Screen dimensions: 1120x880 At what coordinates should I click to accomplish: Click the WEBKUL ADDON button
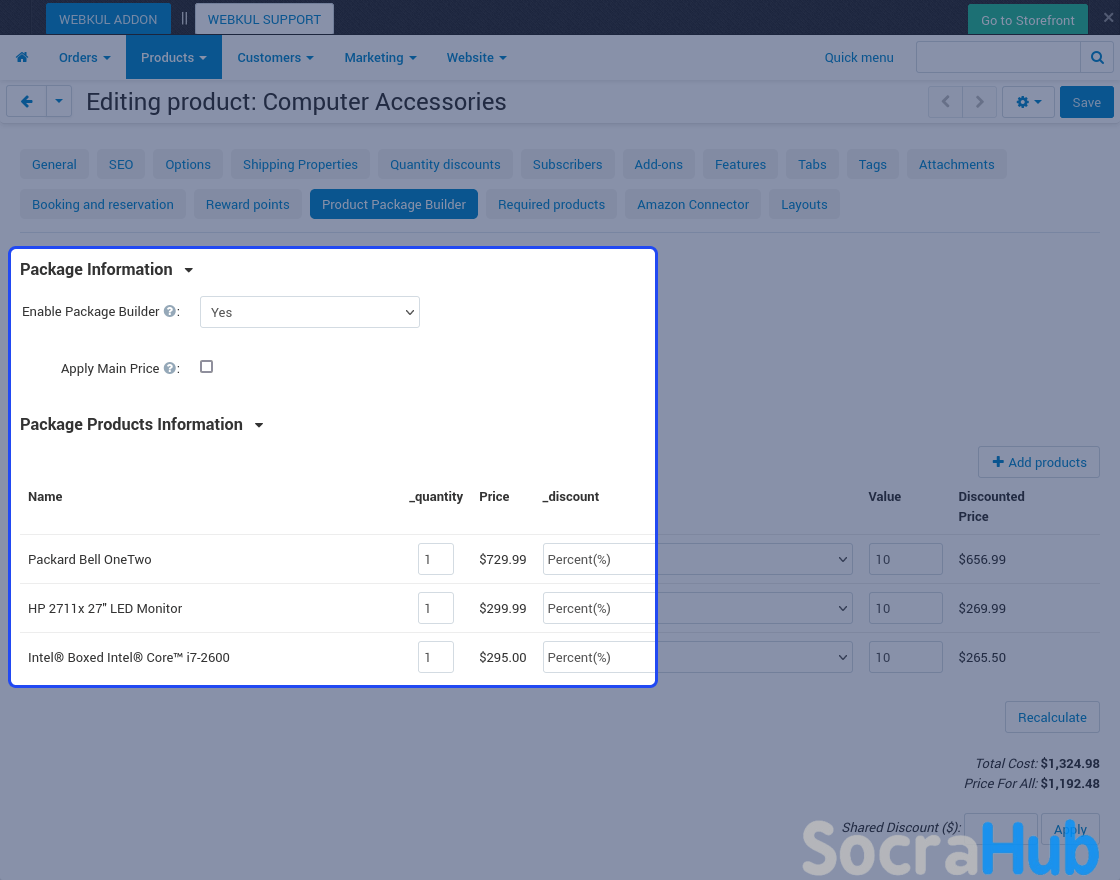pos(108,19)
